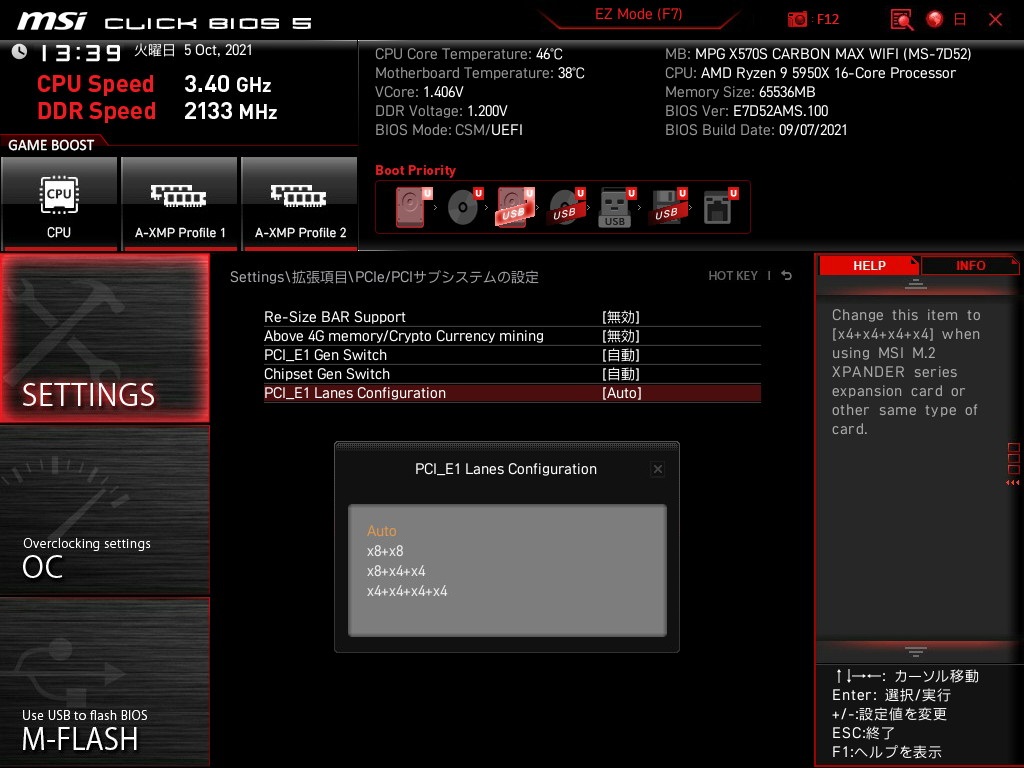Click the BIOS Ver E7D52AMS.100 text
This screenshot has height=768, width=1024.
[746, 111]
